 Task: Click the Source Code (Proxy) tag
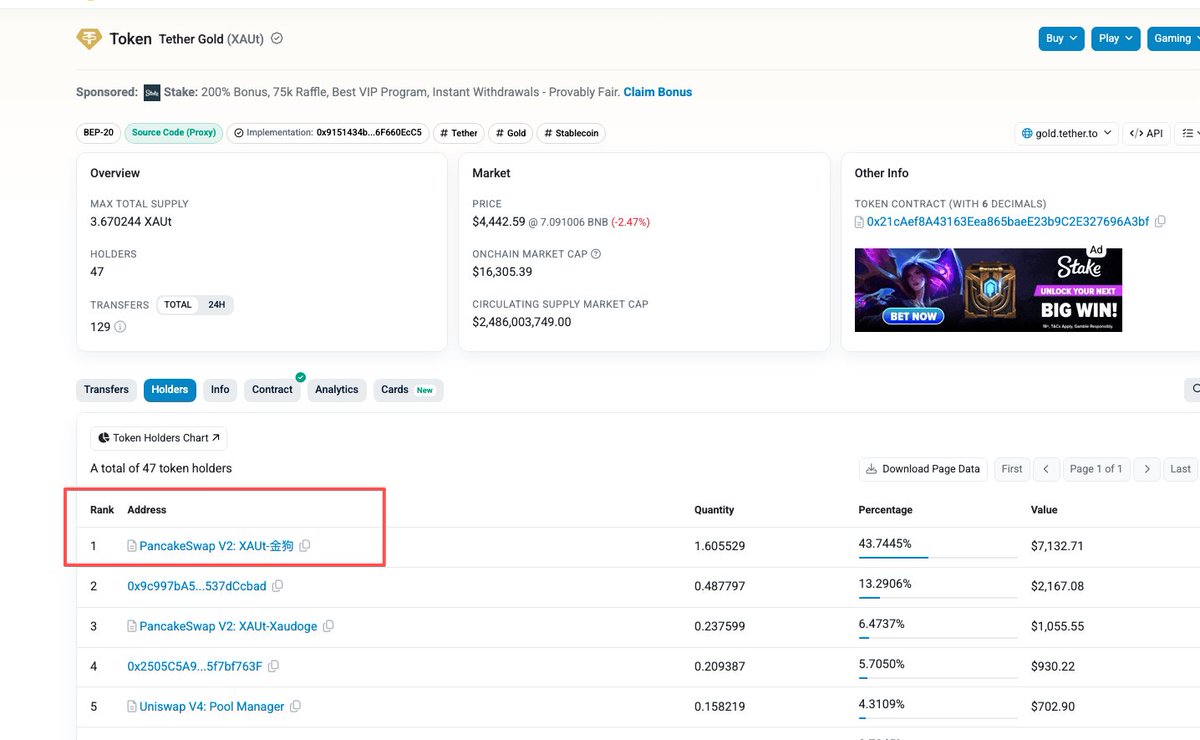coord(174,133)
